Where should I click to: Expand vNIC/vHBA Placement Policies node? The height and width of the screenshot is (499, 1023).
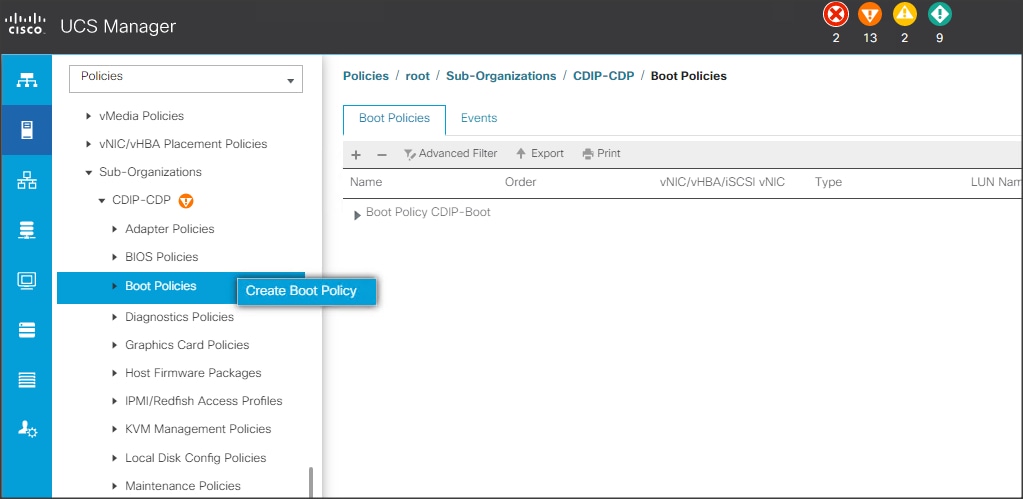[x=89, y=144]
